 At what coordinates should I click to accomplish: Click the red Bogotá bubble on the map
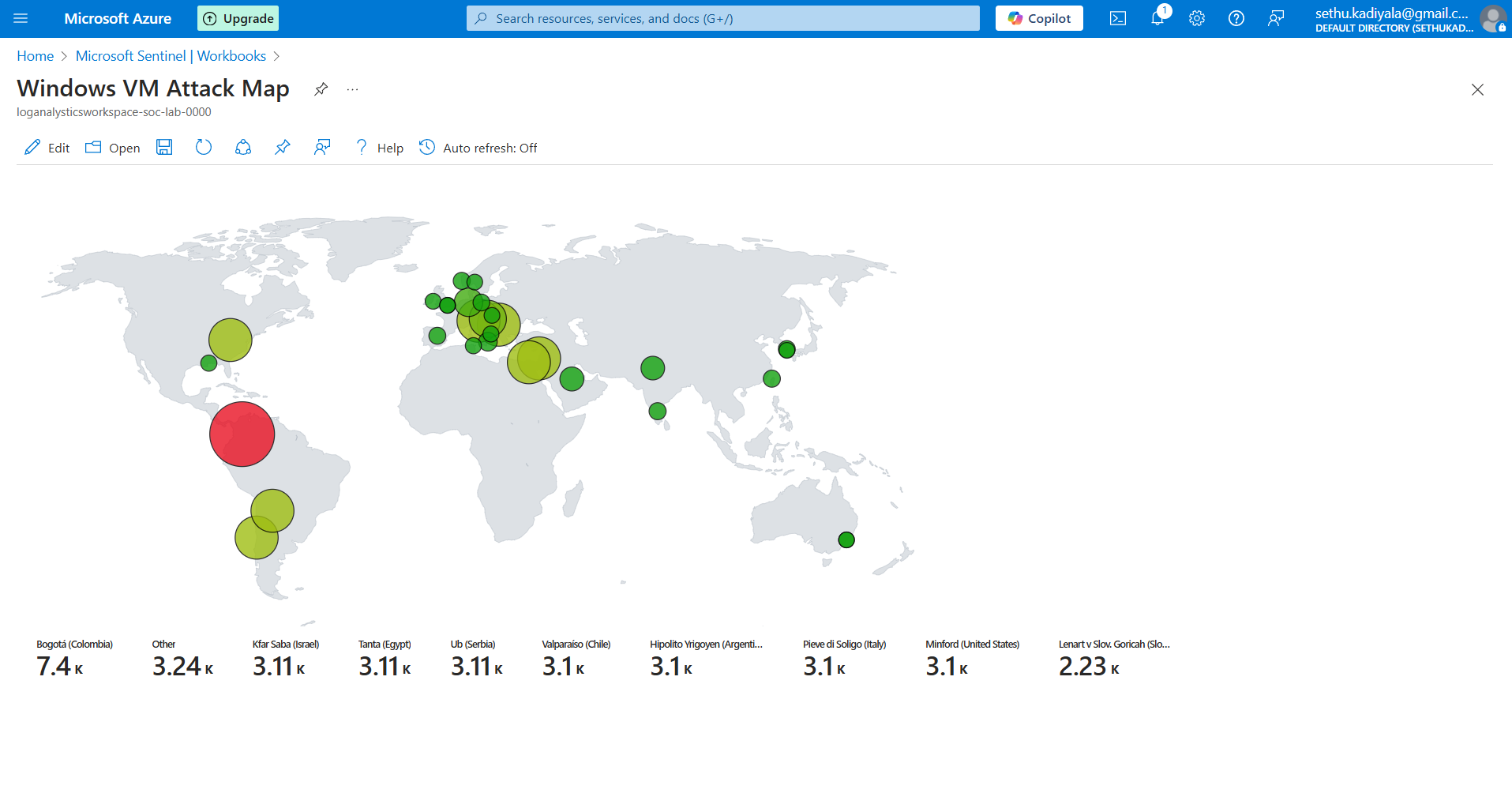pos(242,434)
